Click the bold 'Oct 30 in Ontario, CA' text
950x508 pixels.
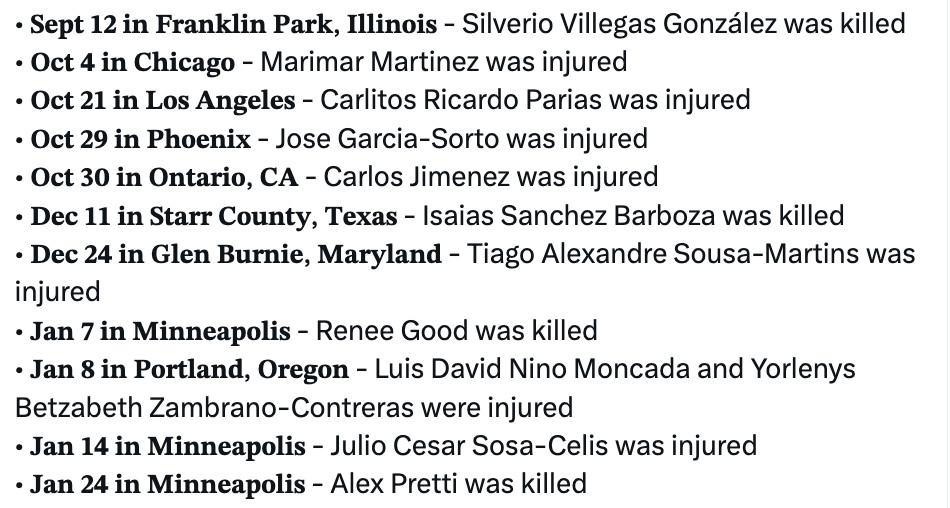158,177
